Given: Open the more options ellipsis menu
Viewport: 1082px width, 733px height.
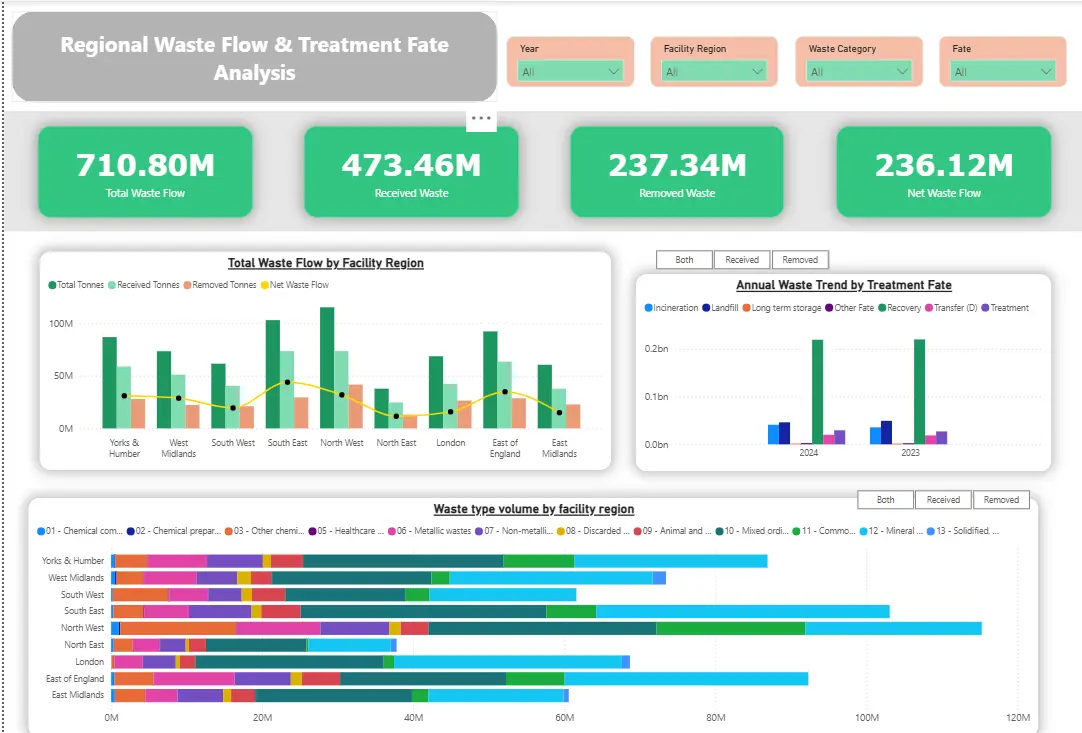Looking at the screenshot, I should click(481, 119).
